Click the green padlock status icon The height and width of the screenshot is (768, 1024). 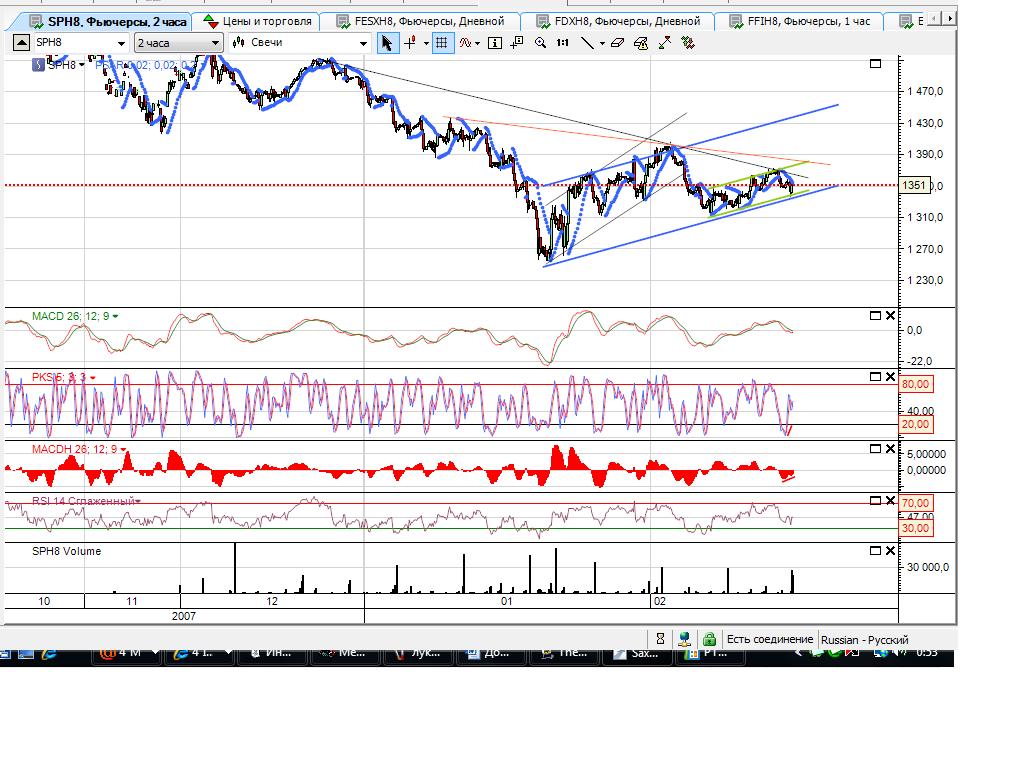(x=709, y=639)
